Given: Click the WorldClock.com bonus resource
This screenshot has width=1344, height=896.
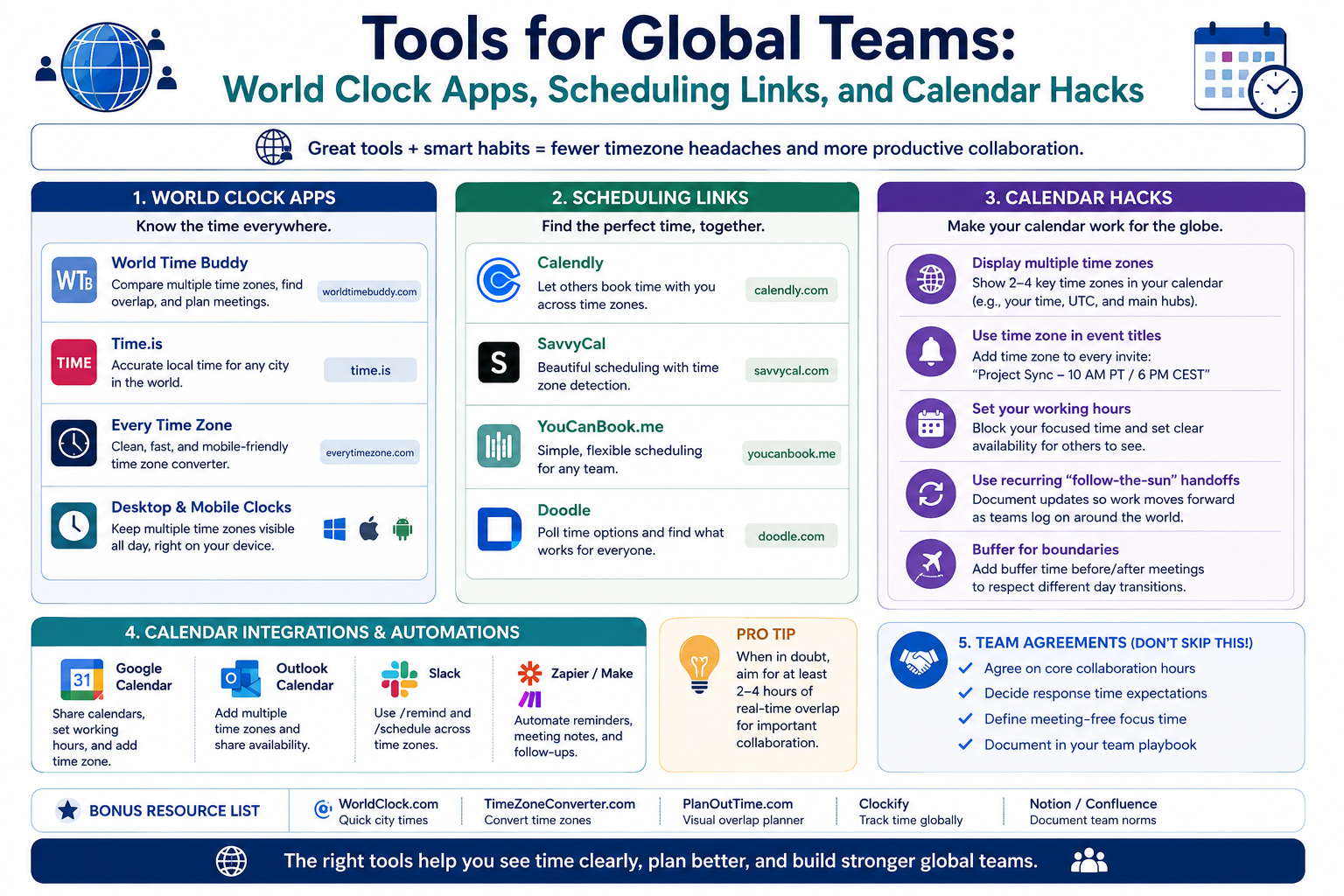Looking at the screenshot, I should coord(377,811).
